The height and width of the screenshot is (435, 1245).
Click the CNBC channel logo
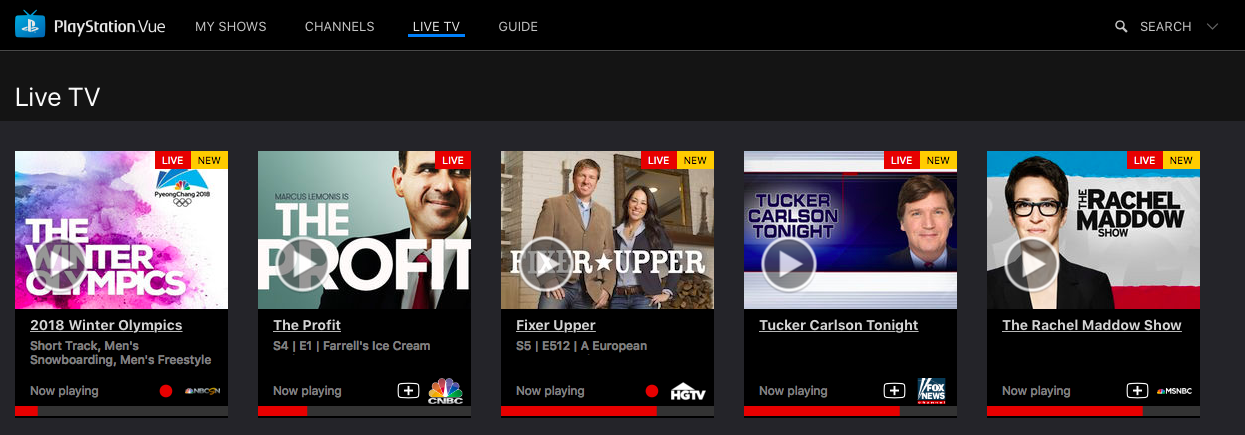click(446, 391)
